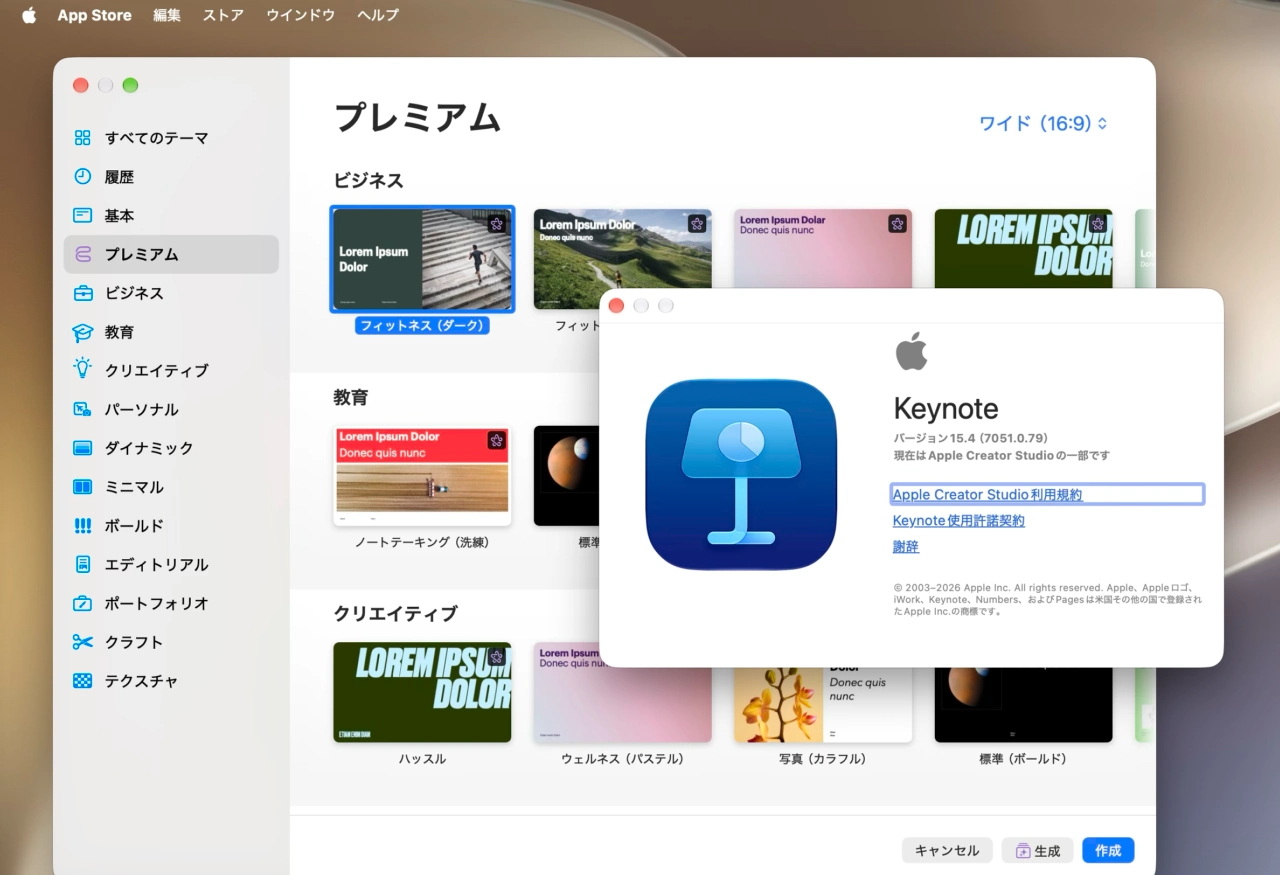This screenshot has height=875, width=1280.
Task: Click the ポートフォリオ sidebar icon
Action: 82,604
